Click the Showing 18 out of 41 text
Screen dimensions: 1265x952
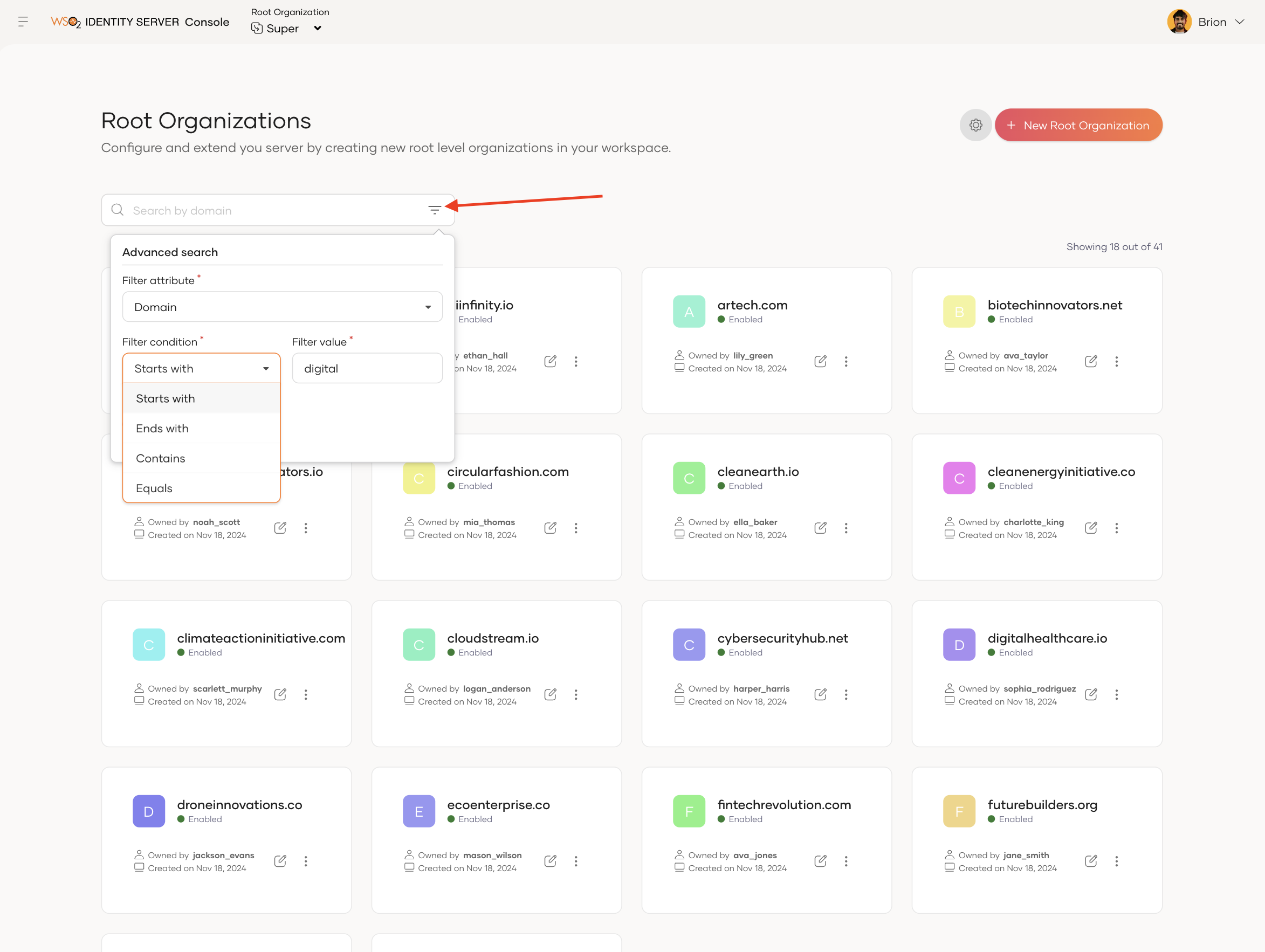click(x=1114, y=246)
